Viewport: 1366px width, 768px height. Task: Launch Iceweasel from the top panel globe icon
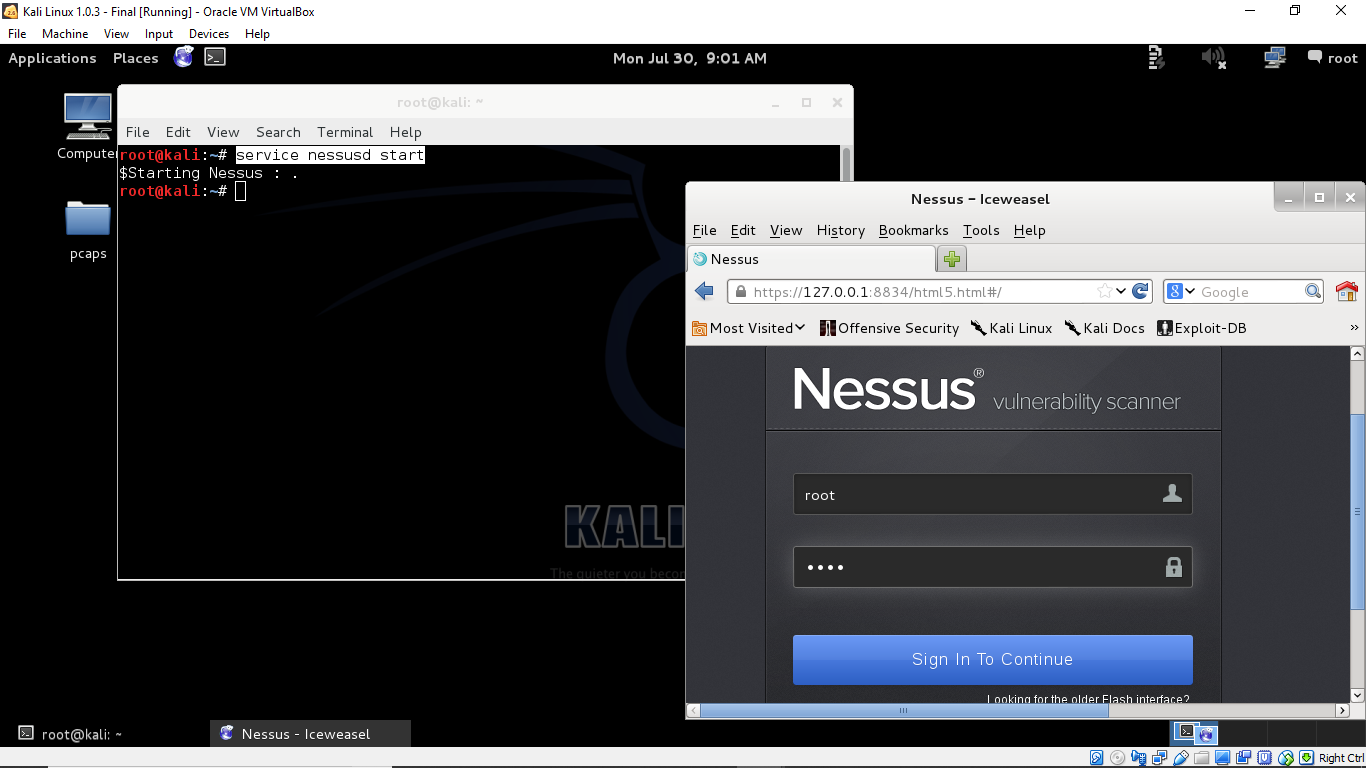tap(183, 57)
